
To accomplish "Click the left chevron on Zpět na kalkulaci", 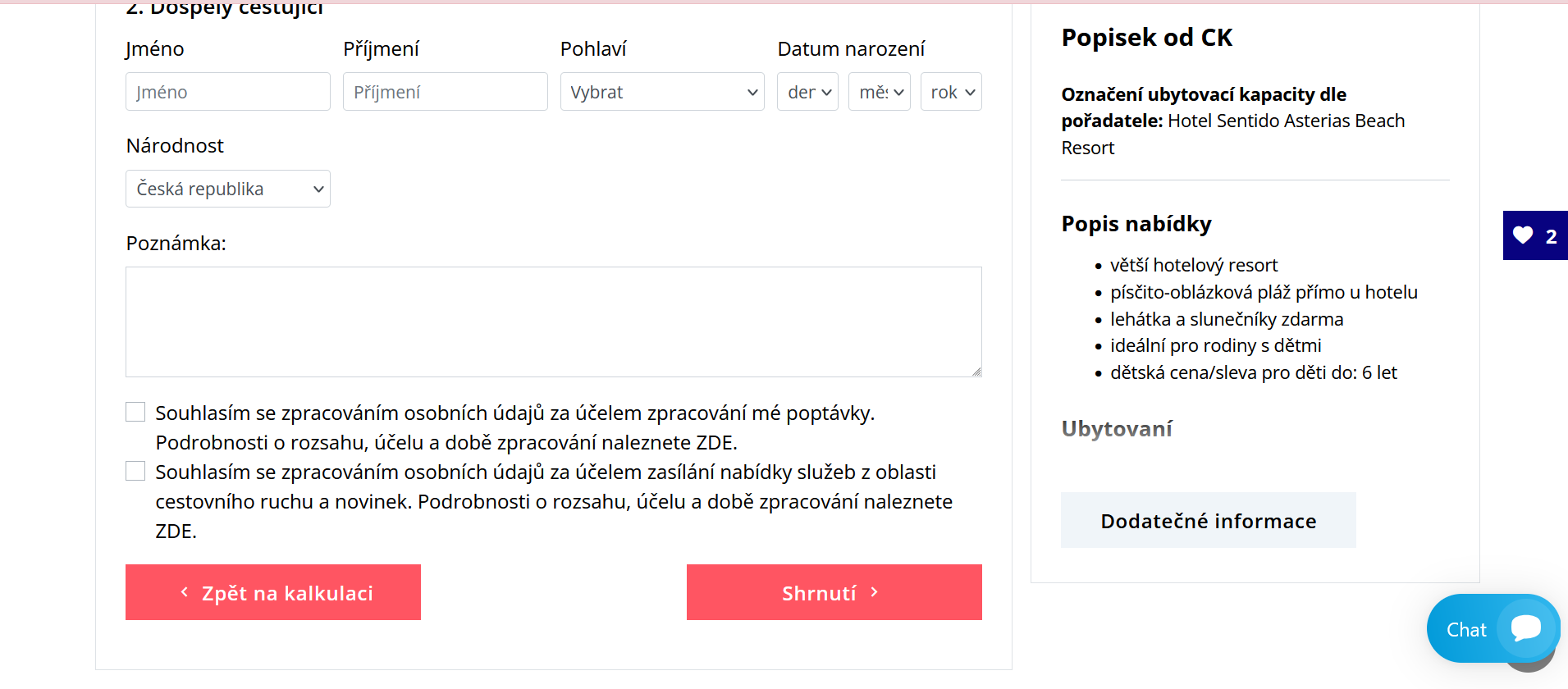I will [185, 592].
